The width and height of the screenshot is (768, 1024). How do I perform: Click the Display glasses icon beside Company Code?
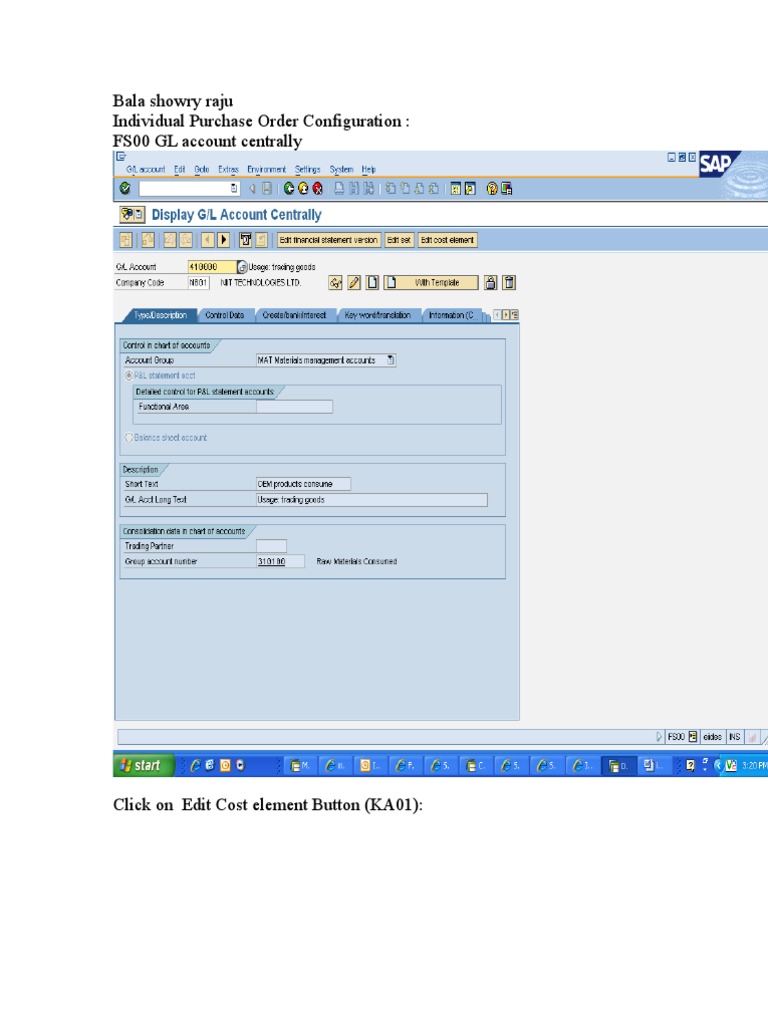pos(335,282)
